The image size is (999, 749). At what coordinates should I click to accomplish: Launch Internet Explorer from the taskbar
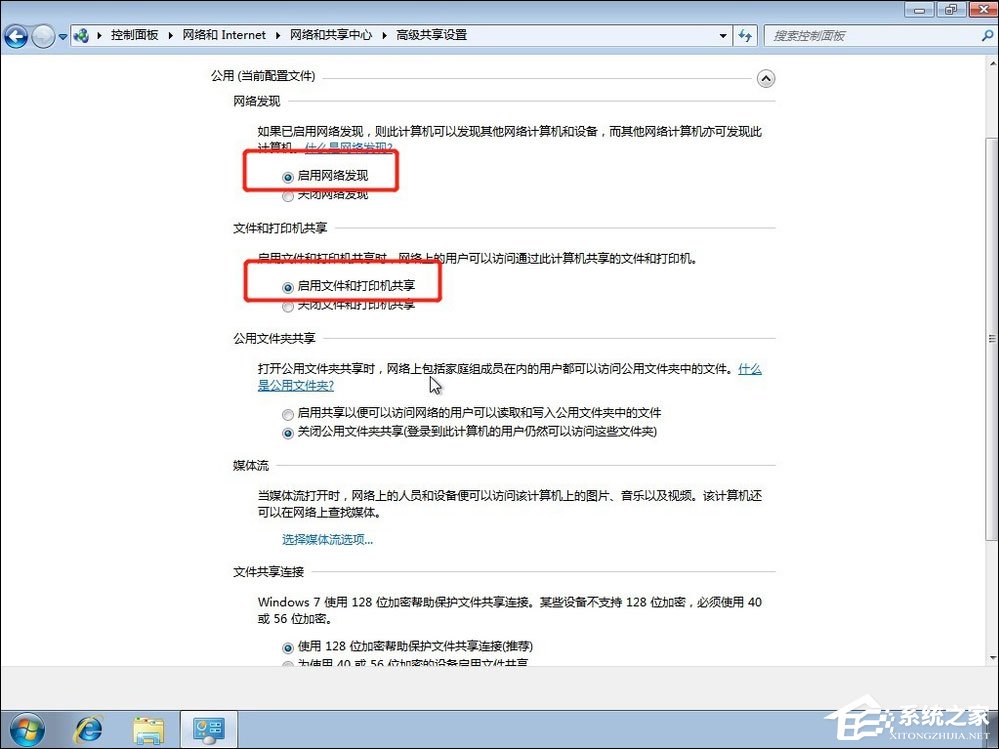89,730
